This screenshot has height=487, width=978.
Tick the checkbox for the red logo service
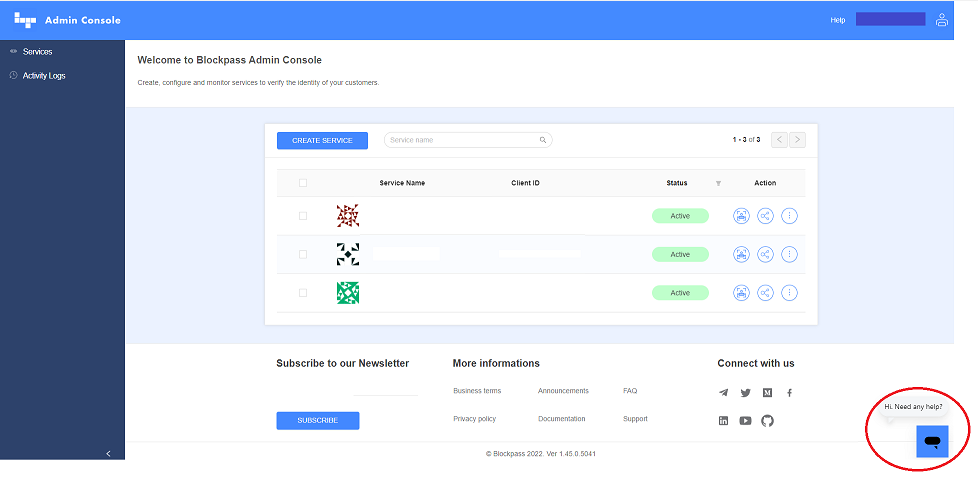(303, 216)
